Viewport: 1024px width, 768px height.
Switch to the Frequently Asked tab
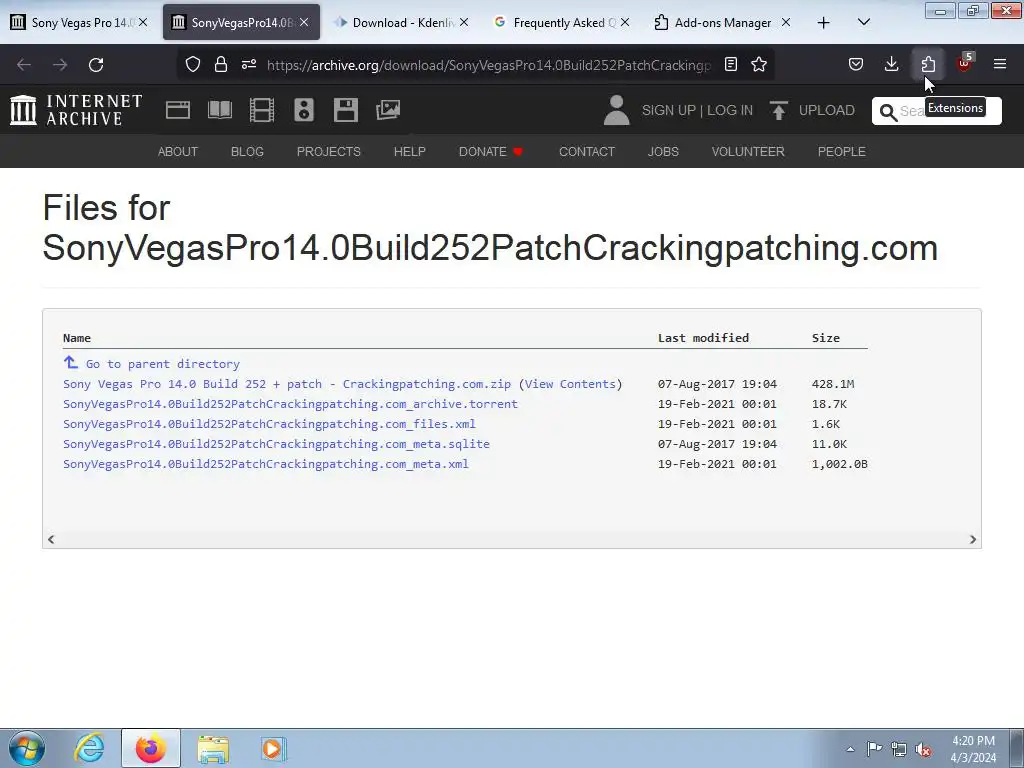click(x=560, y=22)
